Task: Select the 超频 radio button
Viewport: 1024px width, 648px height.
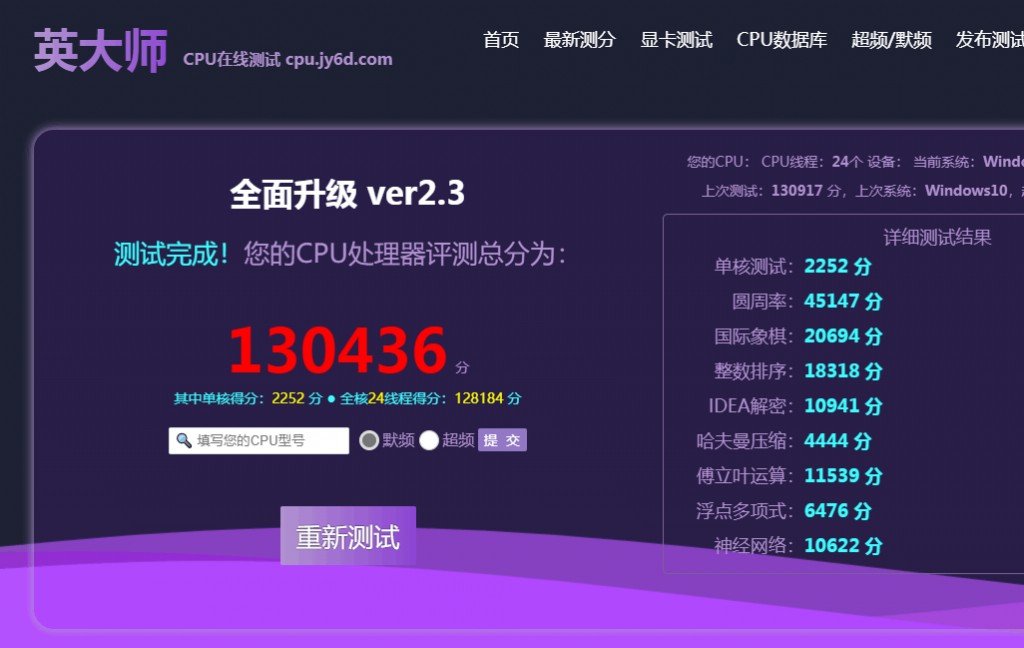Action: click(x=429, y=440)
